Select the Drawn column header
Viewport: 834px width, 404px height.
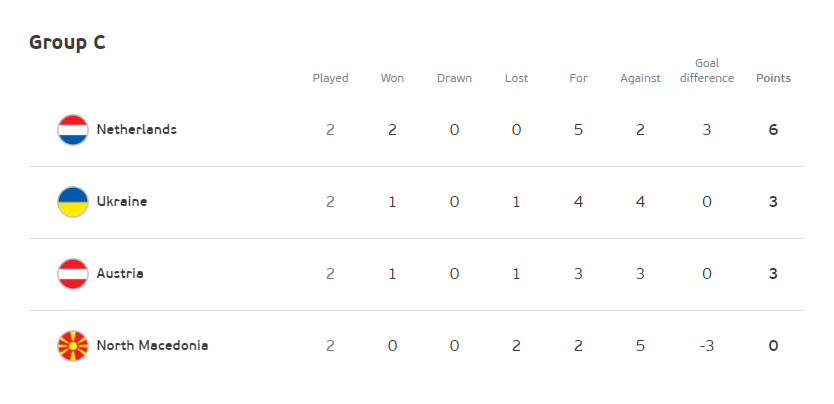(454, 78)
